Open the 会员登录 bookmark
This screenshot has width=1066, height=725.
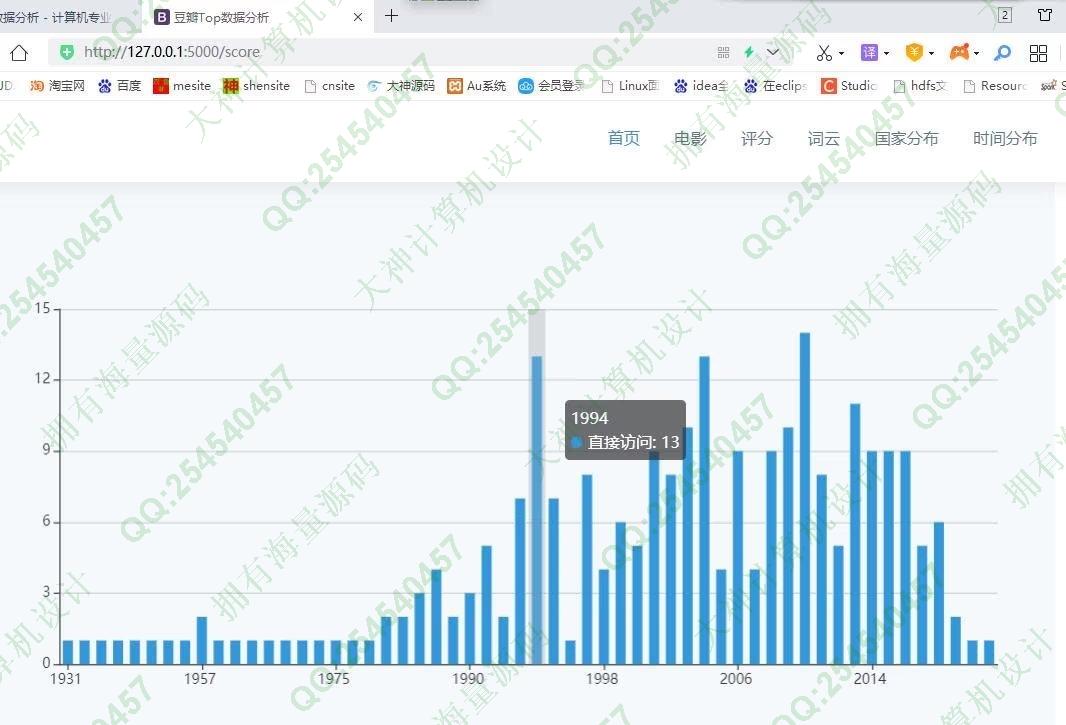coord(551,86)
